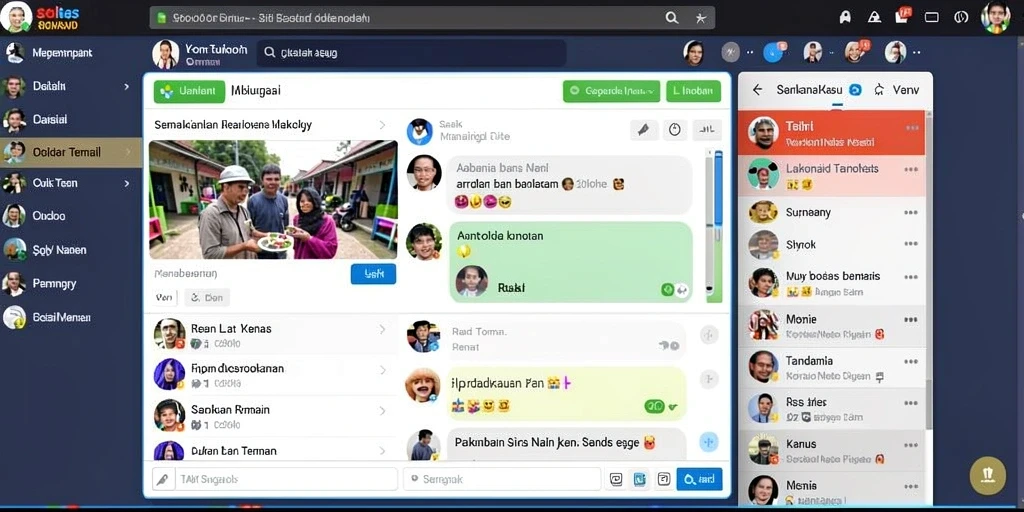
Task: Select SoiaiMenan in left sidebar
Action: 71,317
